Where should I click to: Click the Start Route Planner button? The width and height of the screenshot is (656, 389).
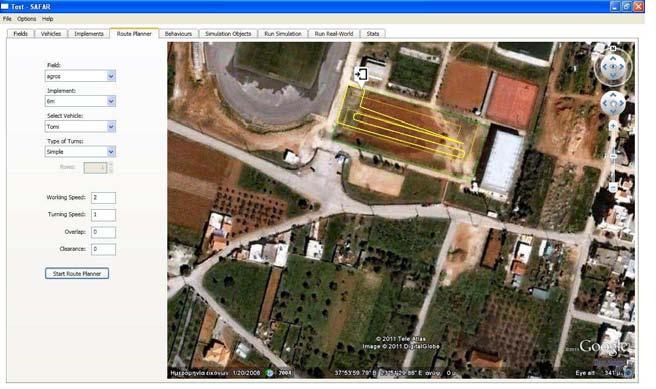coord(77,274)
